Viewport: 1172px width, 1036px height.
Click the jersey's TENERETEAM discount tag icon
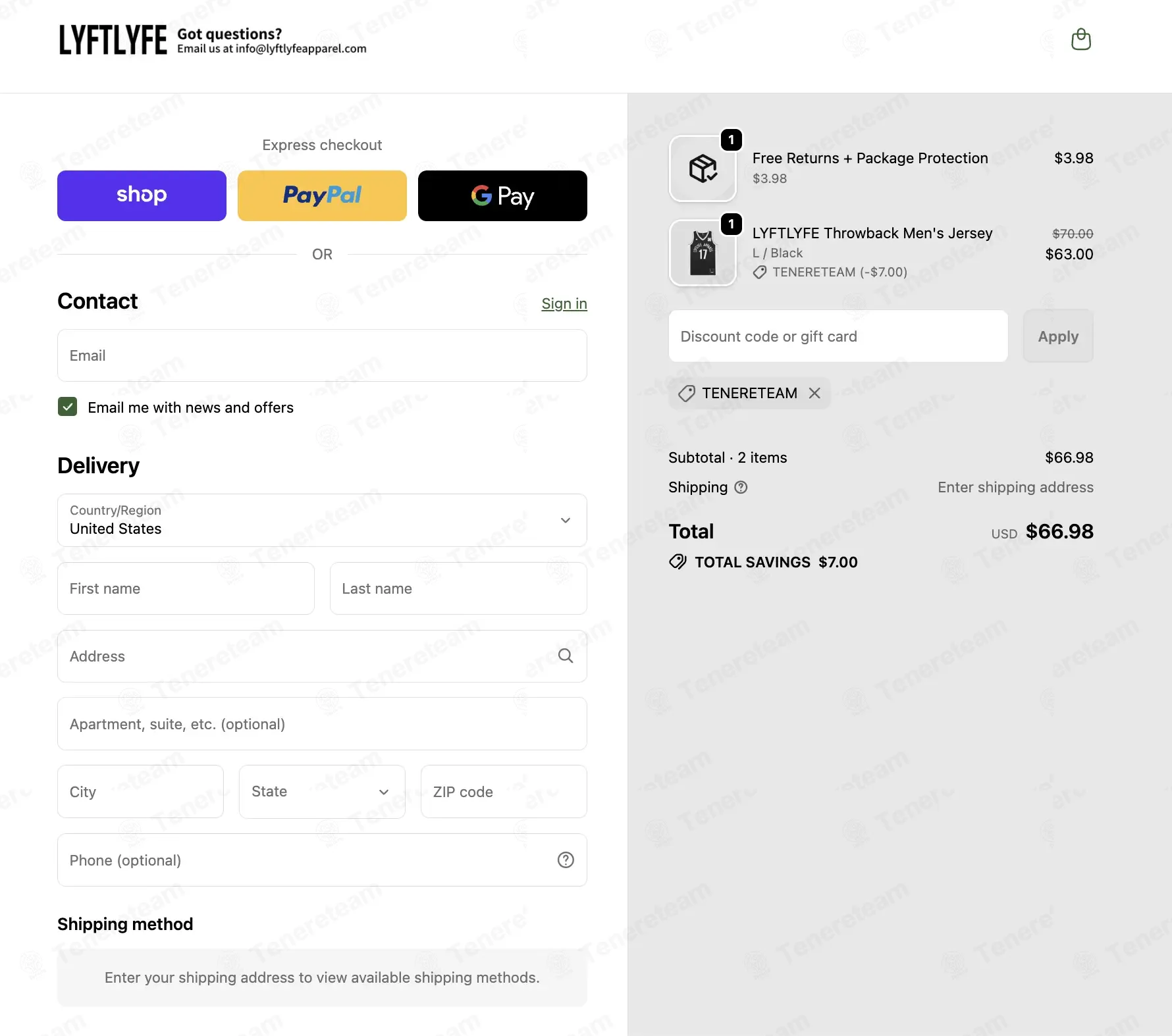click(x=760, y=272)
